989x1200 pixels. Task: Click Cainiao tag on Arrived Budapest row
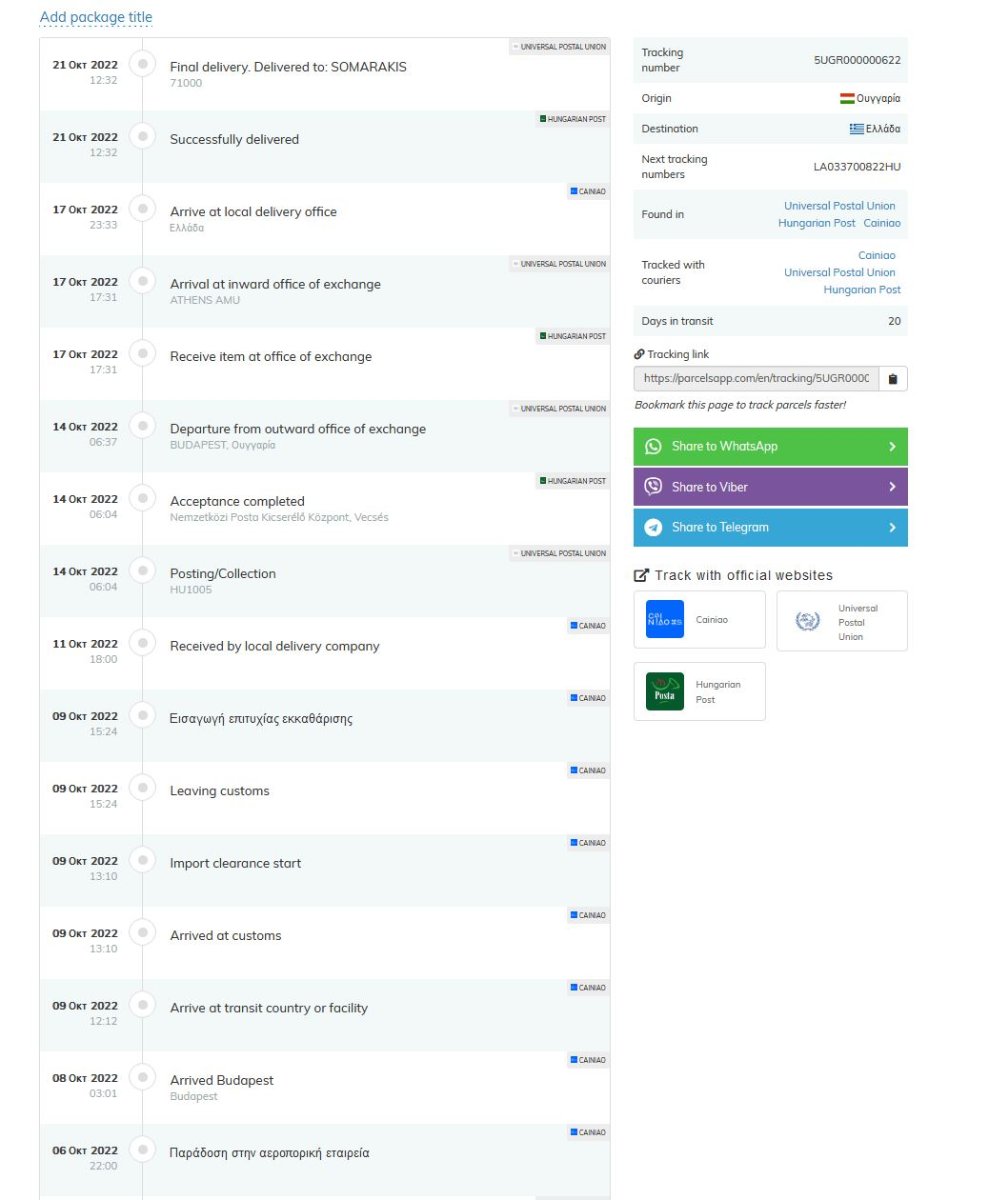tap(588, 1060)
